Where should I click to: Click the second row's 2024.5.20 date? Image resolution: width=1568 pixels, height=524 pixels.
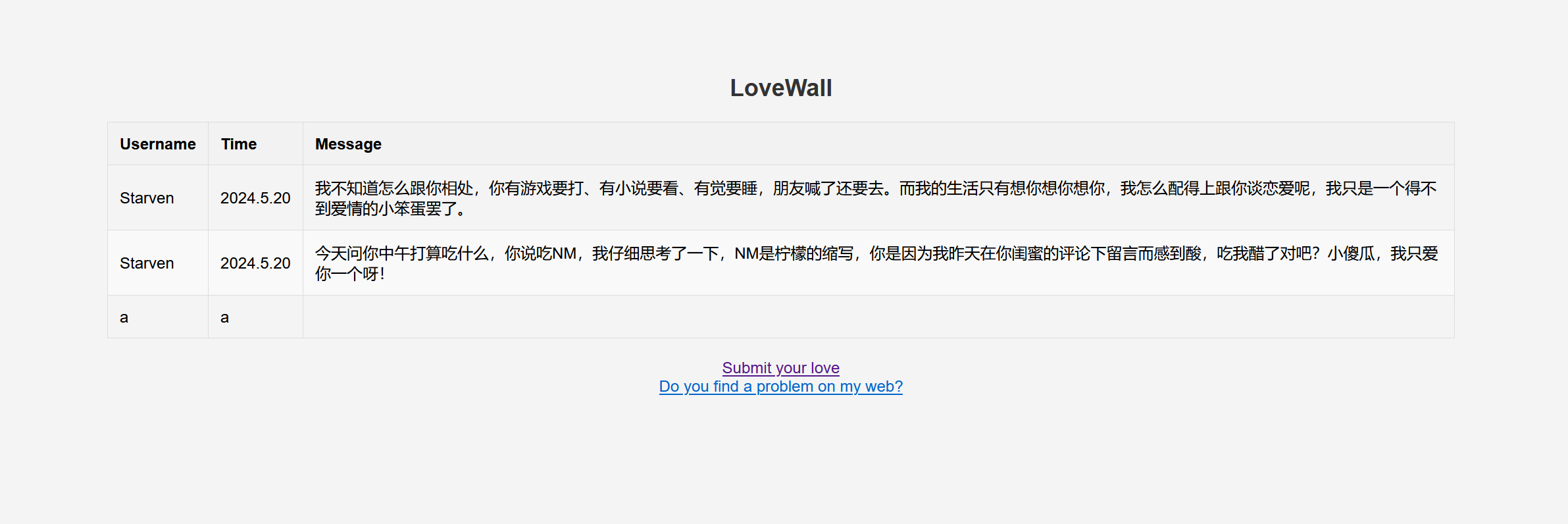255,263
